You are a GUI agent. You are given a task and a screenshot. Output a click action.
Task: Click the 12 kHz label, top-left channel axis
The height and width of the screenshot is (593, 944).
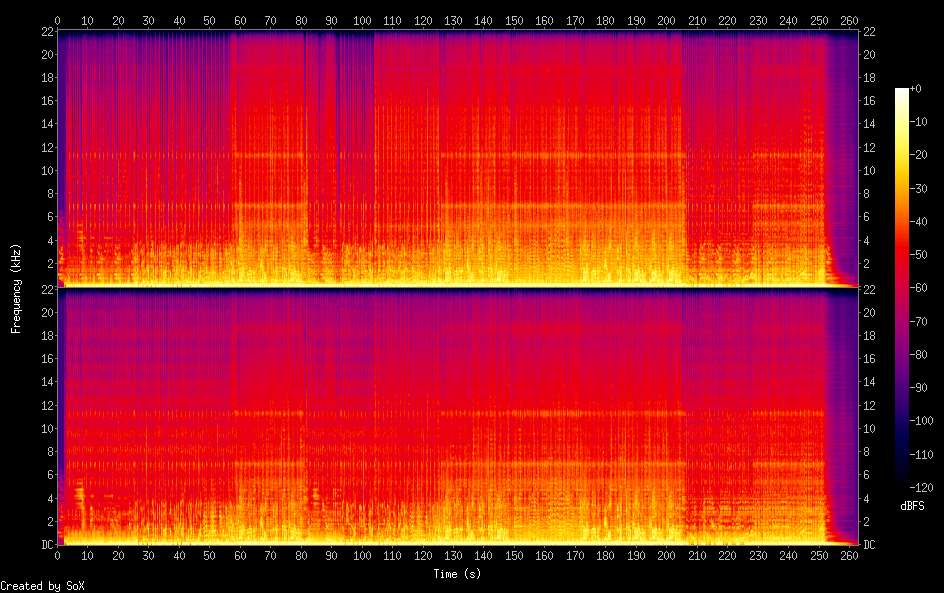[48, 147]
